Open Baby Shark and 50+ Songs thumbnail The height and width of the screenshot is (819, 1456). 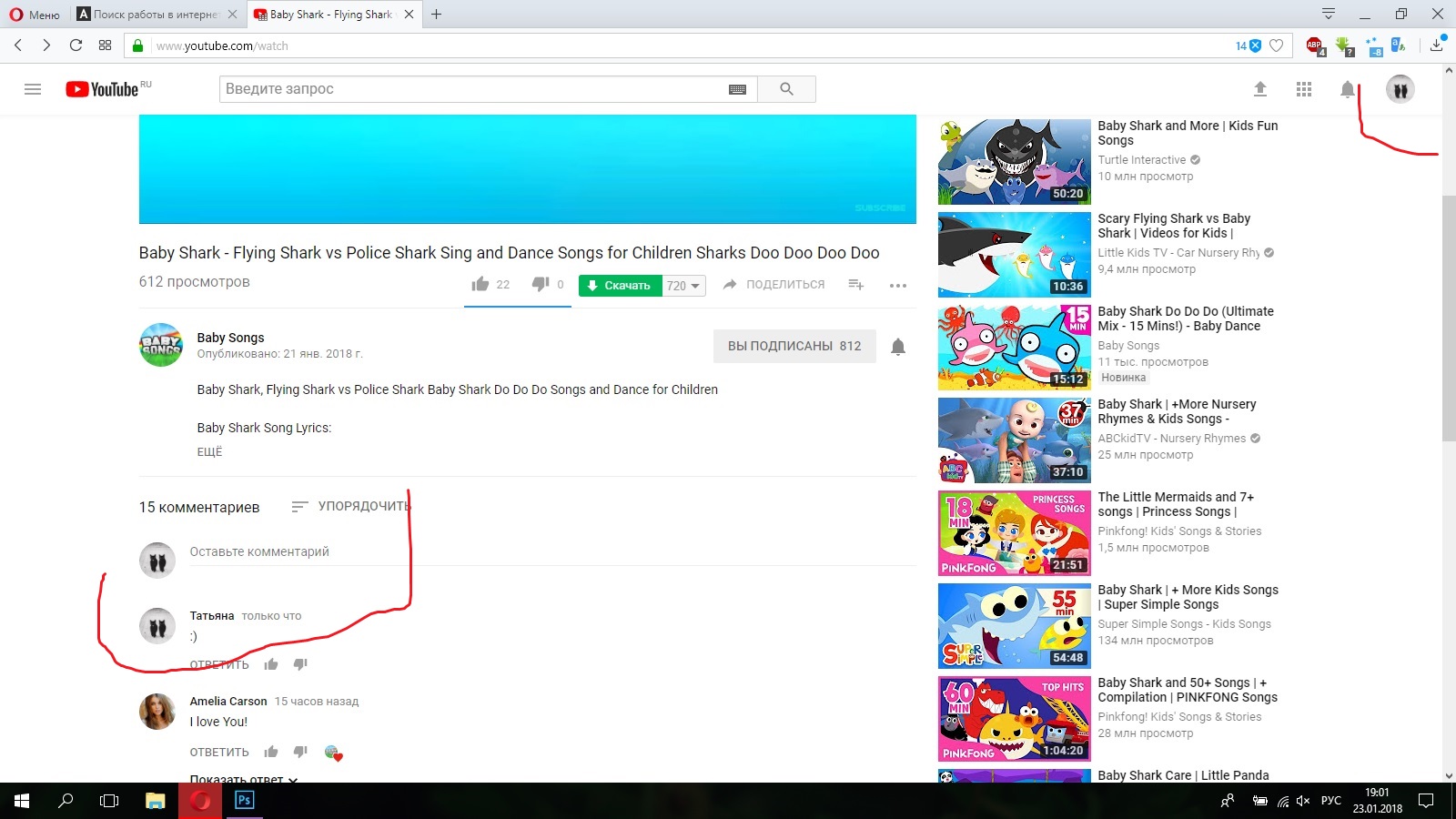pyautogui.click(x=1015, y=719)
